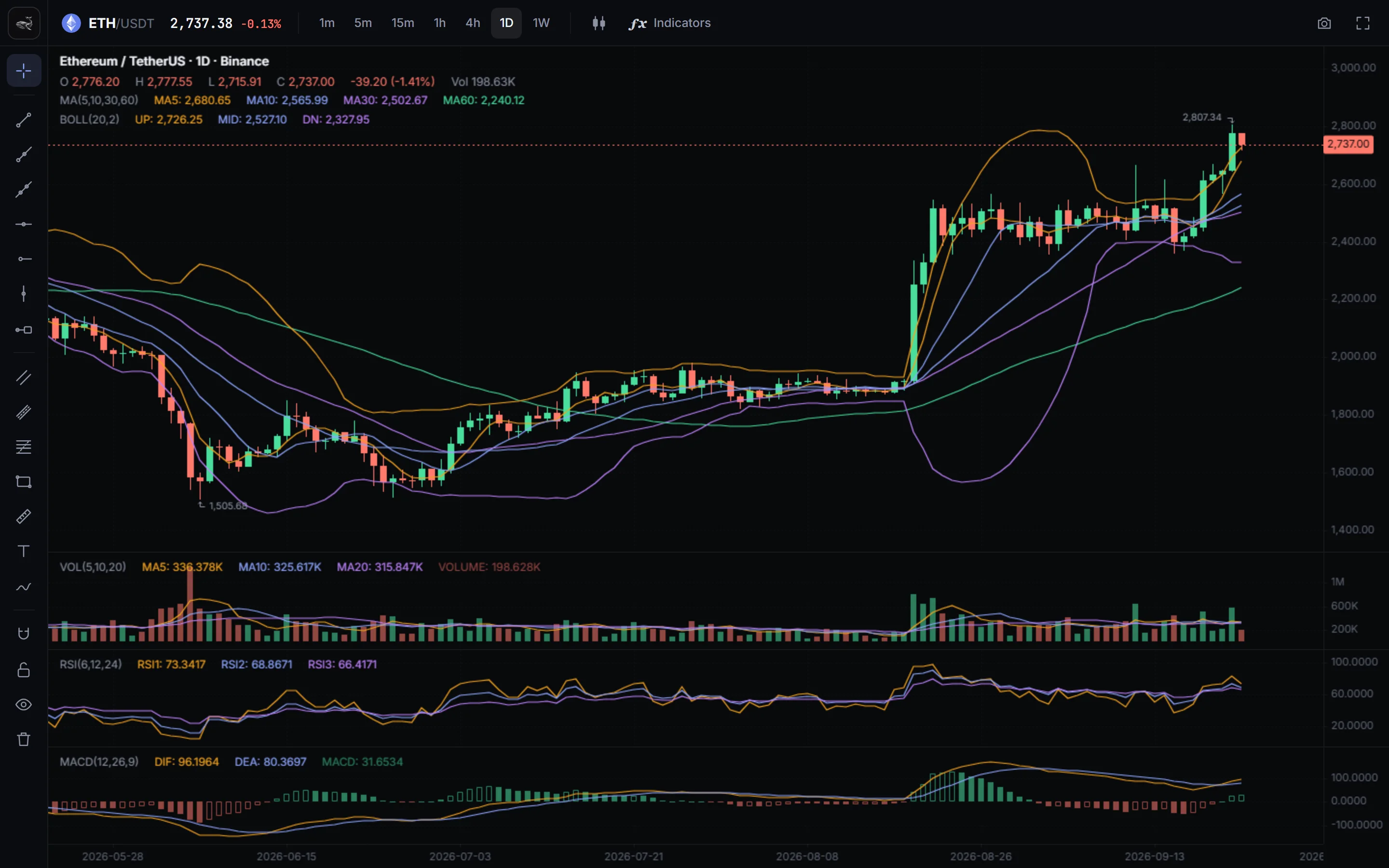Open the Indicators menu
1389x868 pixels.
(669, 23)
